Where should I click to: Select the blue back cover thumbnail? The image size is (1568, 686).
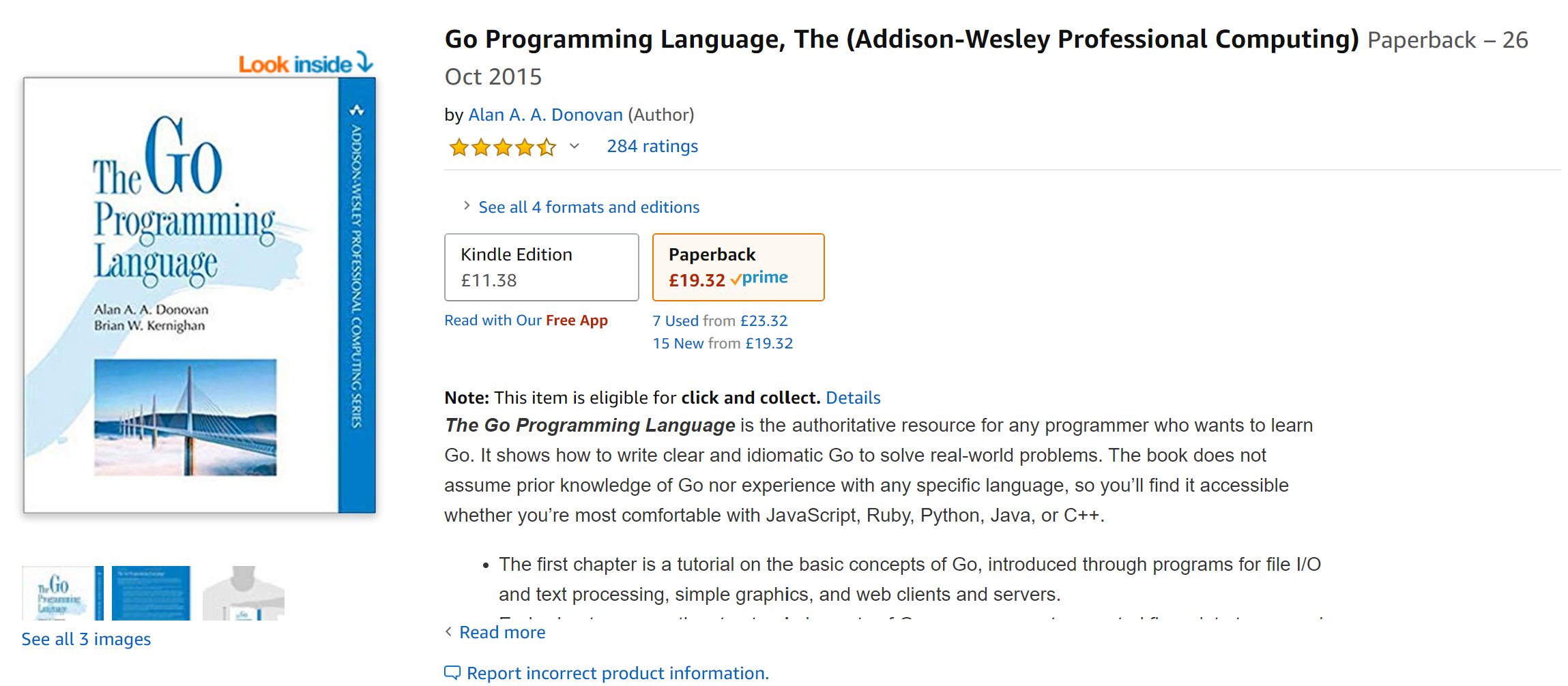pos(151,593)
